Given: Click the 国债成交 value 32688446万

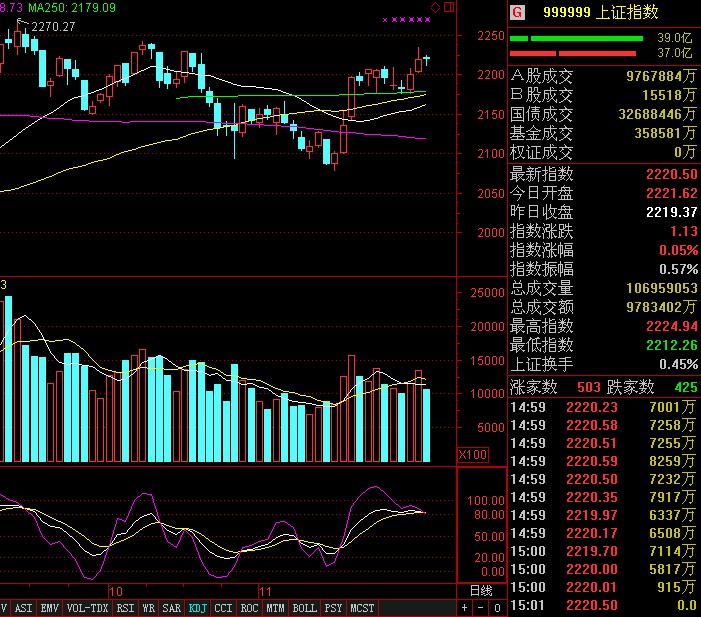Looking at the screenshot, I should click(x=657, y=114).
